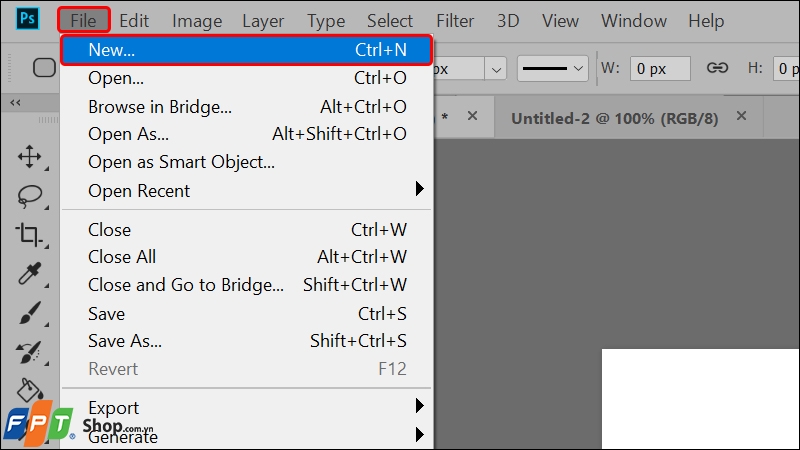The image size is (800, 450).
Task: Choose Browse in Bridge... menu entry
Action: tap(160, 106)
